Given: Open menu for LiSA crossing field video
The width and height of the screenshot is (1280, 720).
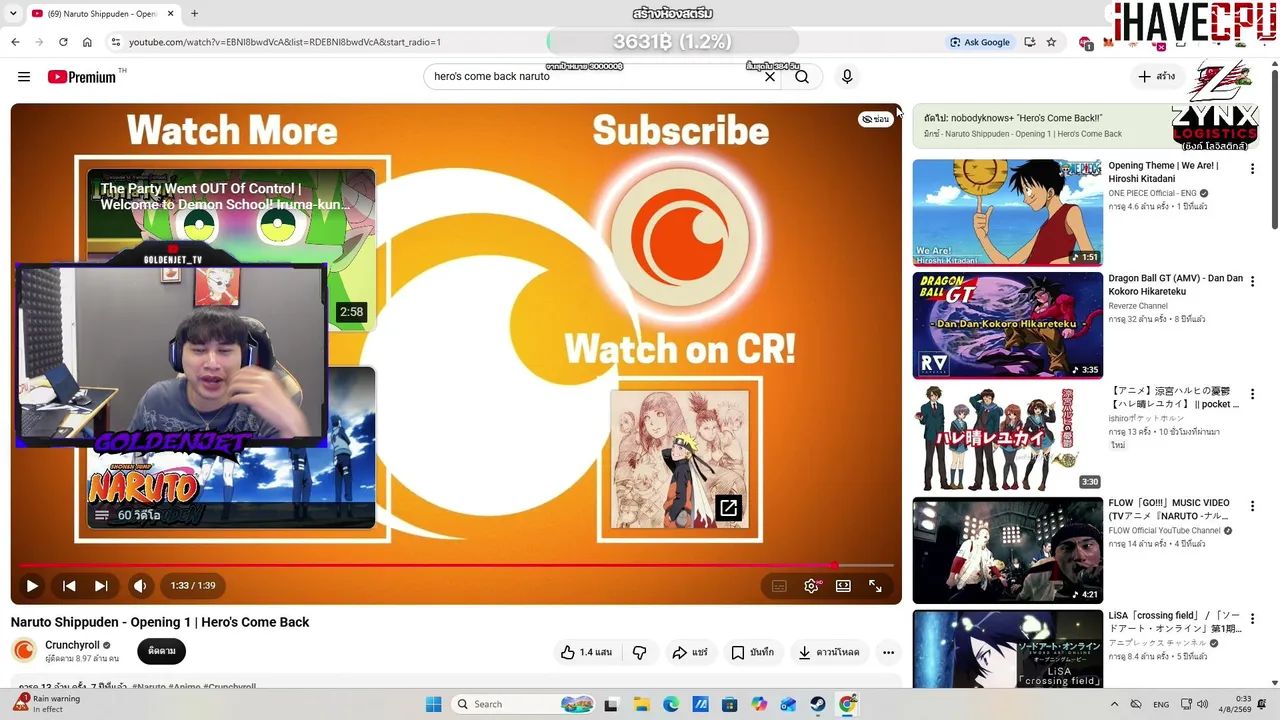Looking at the screenshot, I should [1252, 620].
